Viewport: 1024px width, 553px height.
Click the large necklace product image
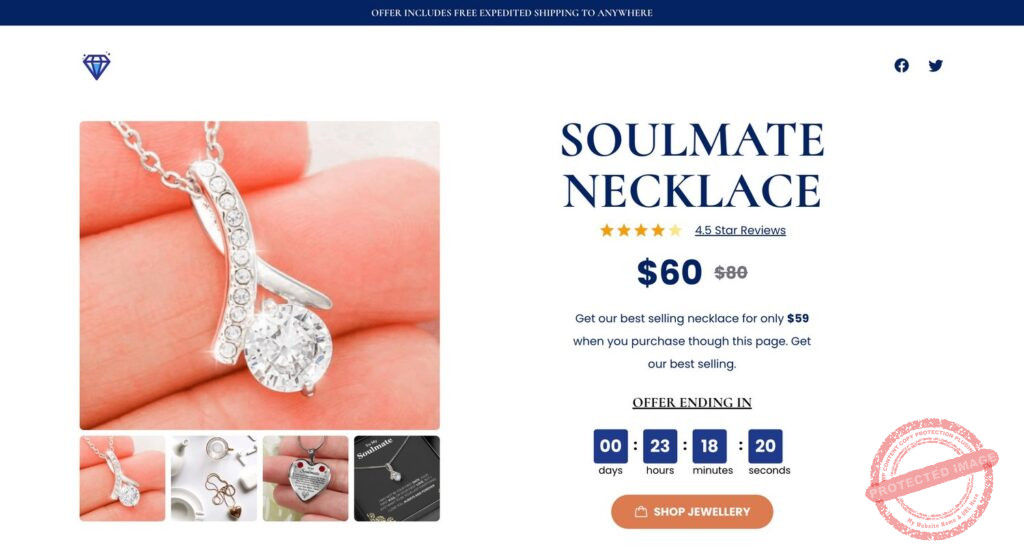260,275
